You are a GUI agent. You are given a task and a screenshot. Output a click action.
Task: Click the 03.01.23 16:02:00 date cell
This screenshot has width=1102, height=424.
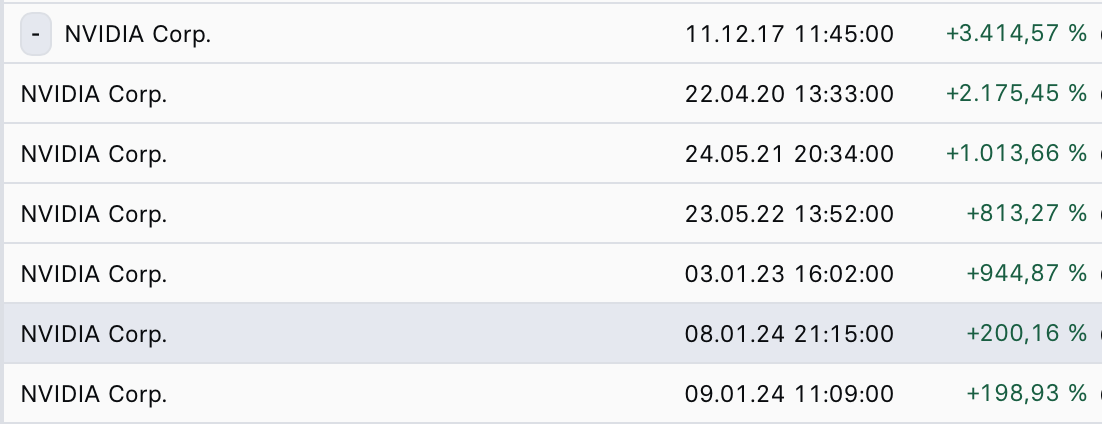click(x=789, y=274)
